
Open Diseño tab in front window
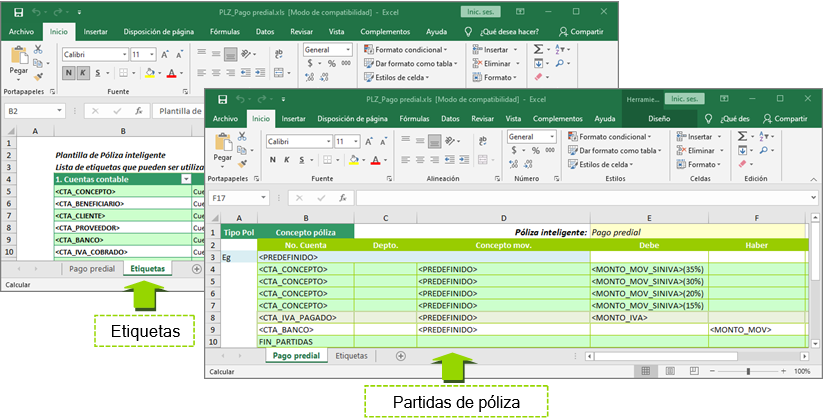658,119
